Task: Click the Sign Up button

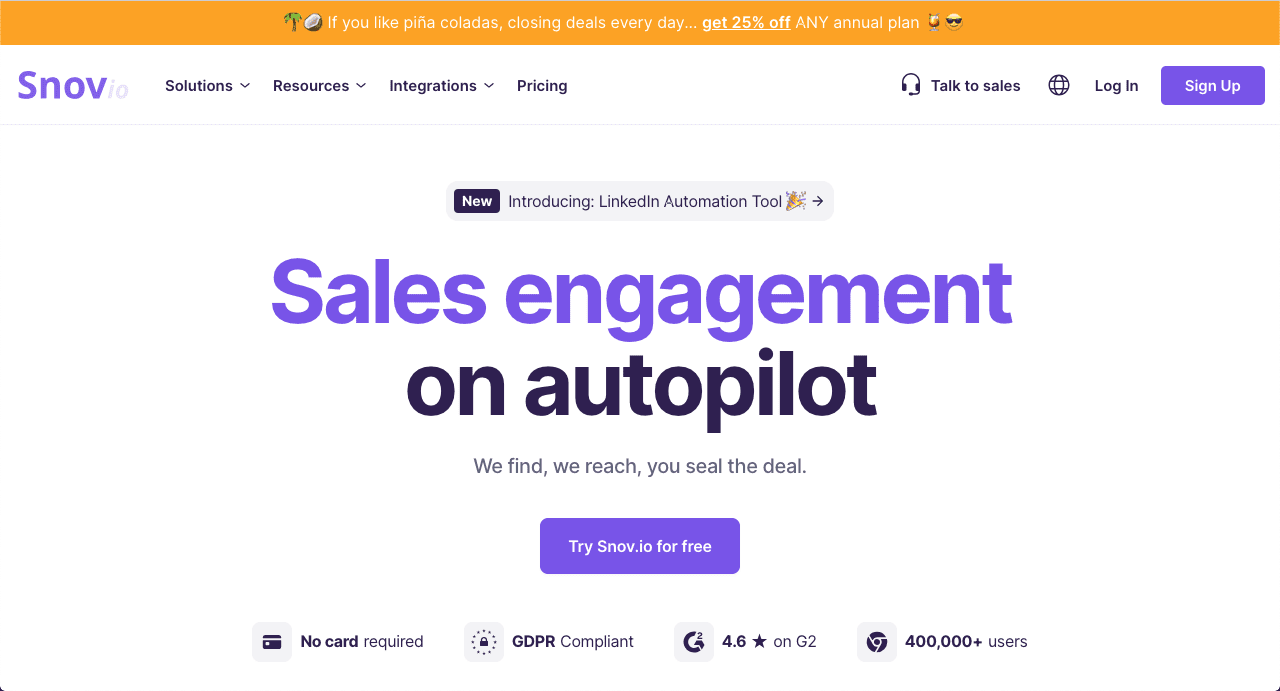Action: pyautogui.click(x=1213, y=86)
